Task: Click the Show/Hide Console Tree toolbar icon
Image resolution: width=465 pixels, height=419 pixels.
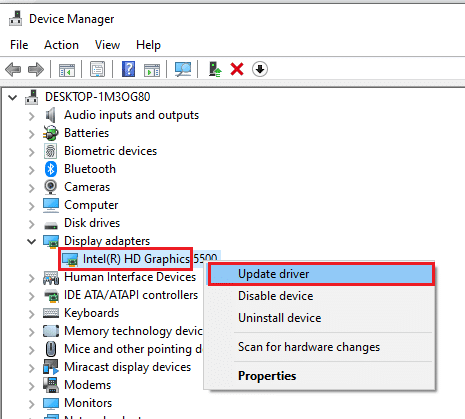Action: 67,70
